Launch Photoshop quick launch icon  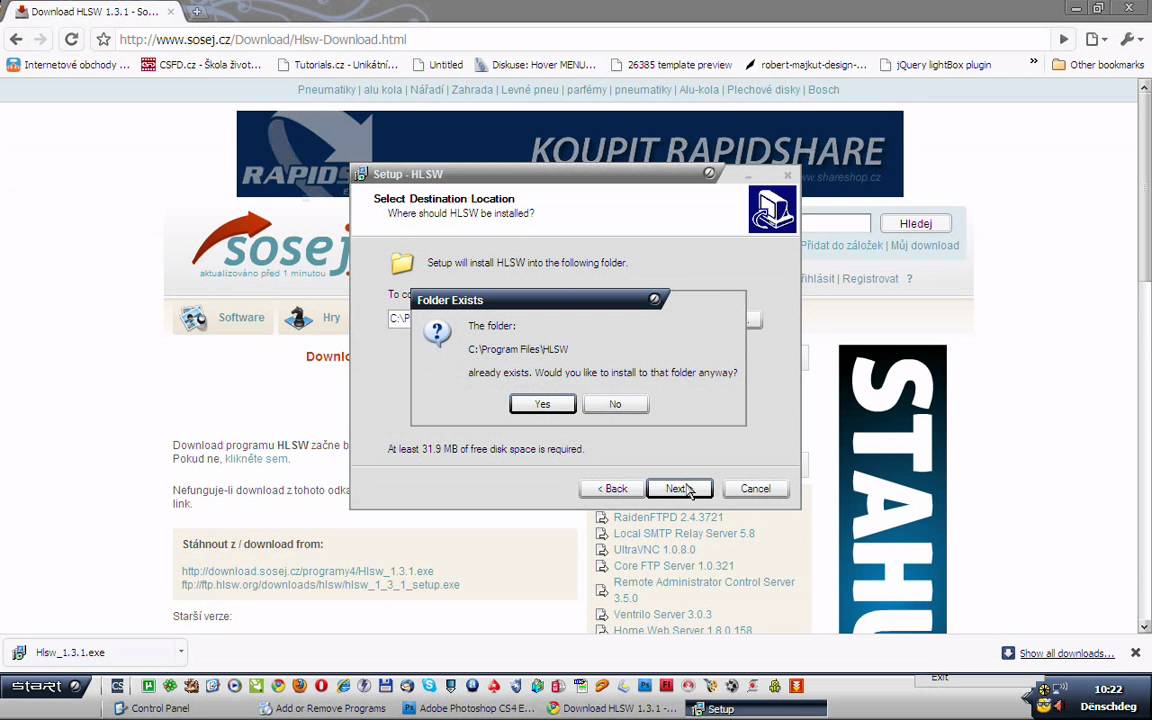[645, 686]
